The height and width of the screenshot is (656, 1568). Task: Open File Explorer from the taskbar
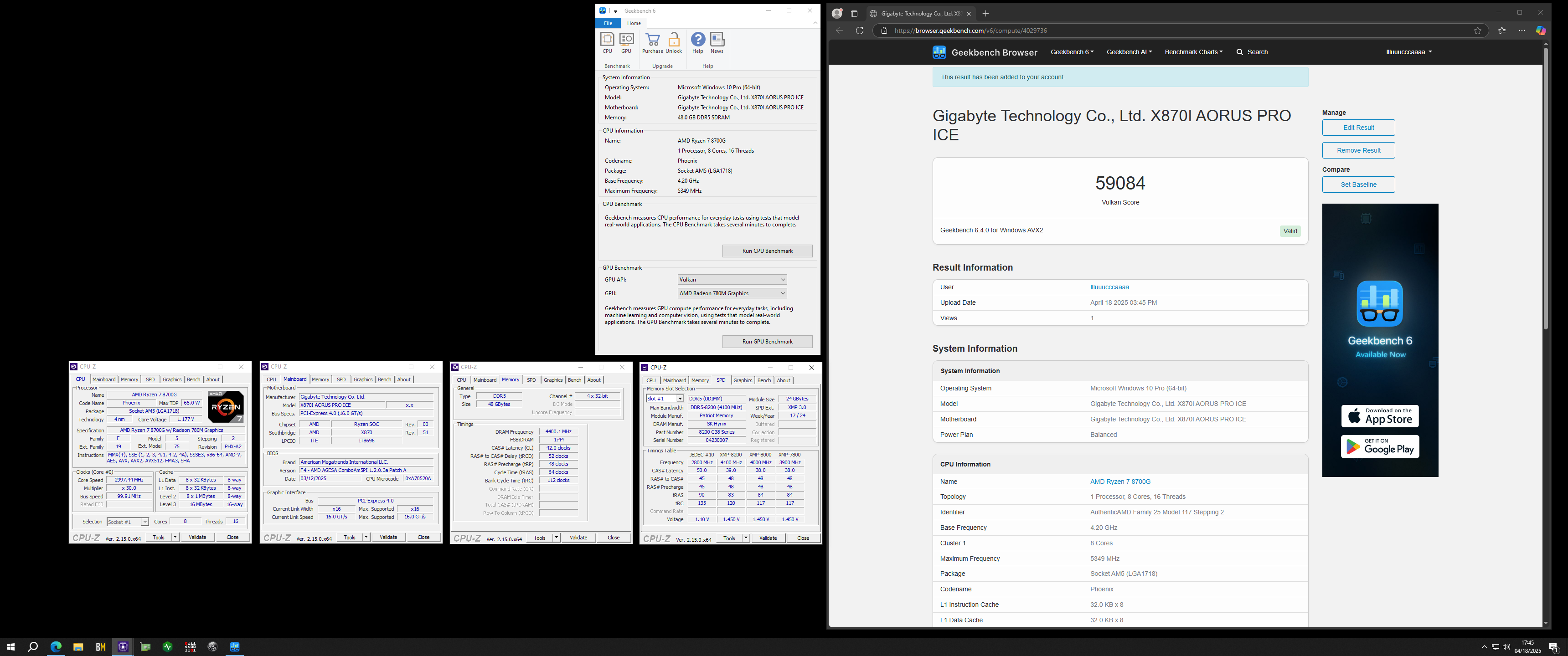tap(78, 647)
